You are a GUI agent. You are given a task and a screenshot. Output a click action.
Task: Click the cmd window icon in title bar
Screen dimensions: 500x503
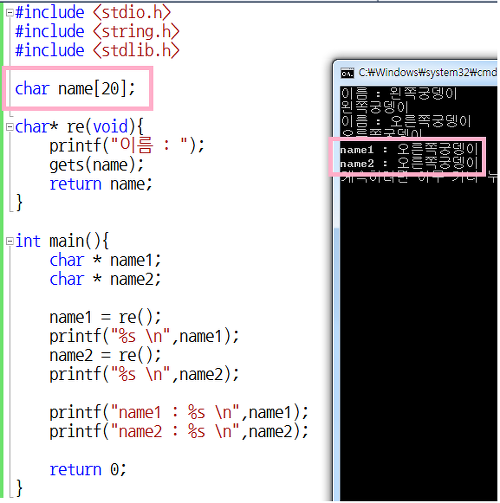[347, 73]
